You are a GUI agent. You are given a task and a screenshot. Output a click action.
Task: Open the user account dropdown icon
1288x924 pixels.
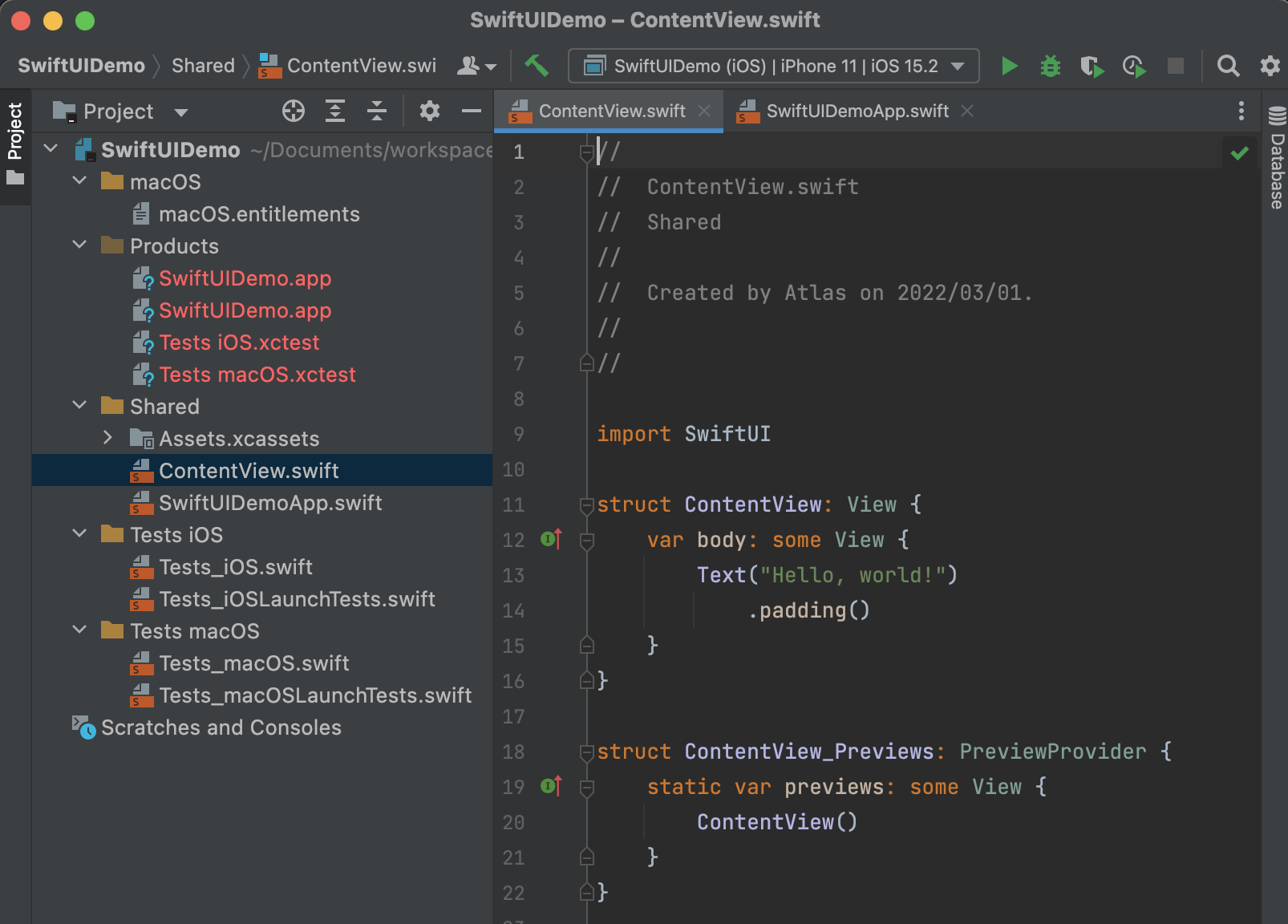[x=476, y=66]
